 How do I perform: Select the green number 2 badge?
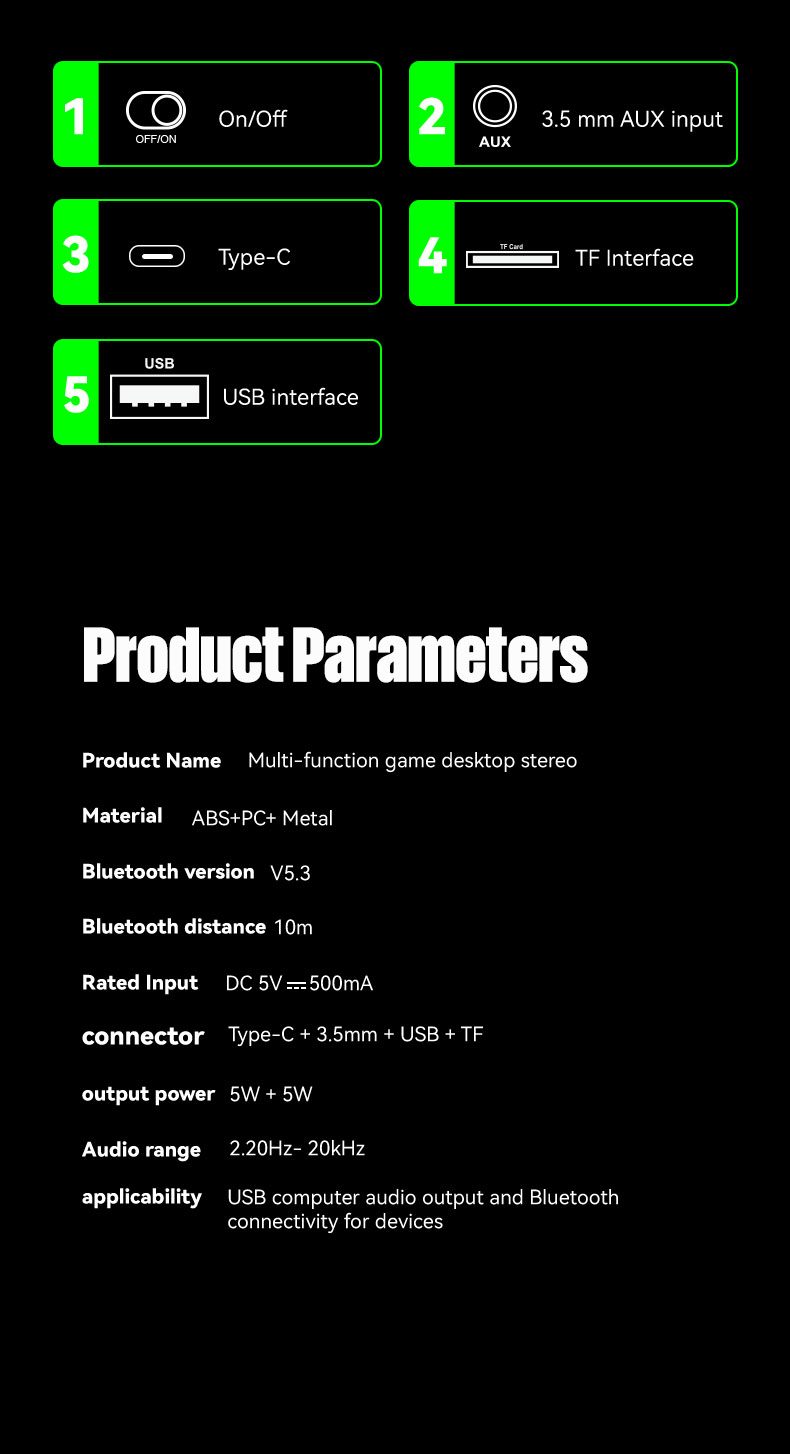pyautogui.click(x=432, y=115)
